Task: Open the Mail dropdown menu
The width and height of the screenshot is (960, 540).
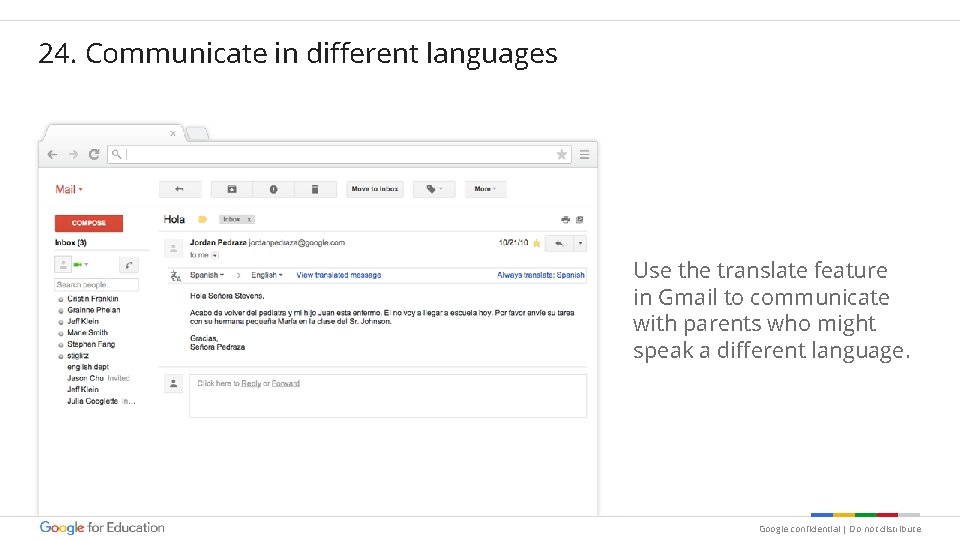Action: 69,189
